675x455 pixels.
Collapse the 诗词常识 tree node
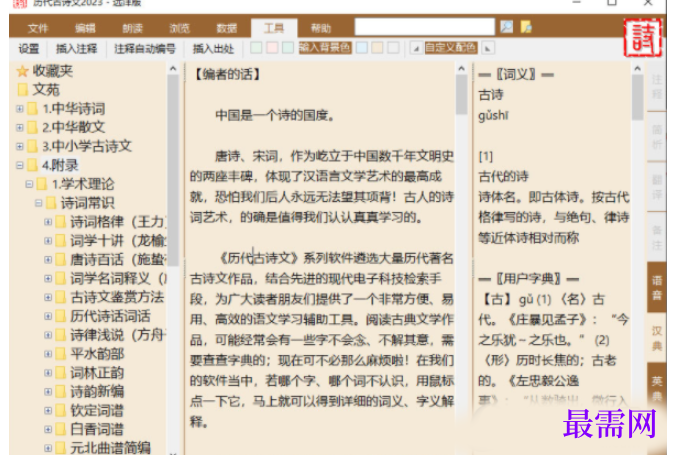click(39, 203)
